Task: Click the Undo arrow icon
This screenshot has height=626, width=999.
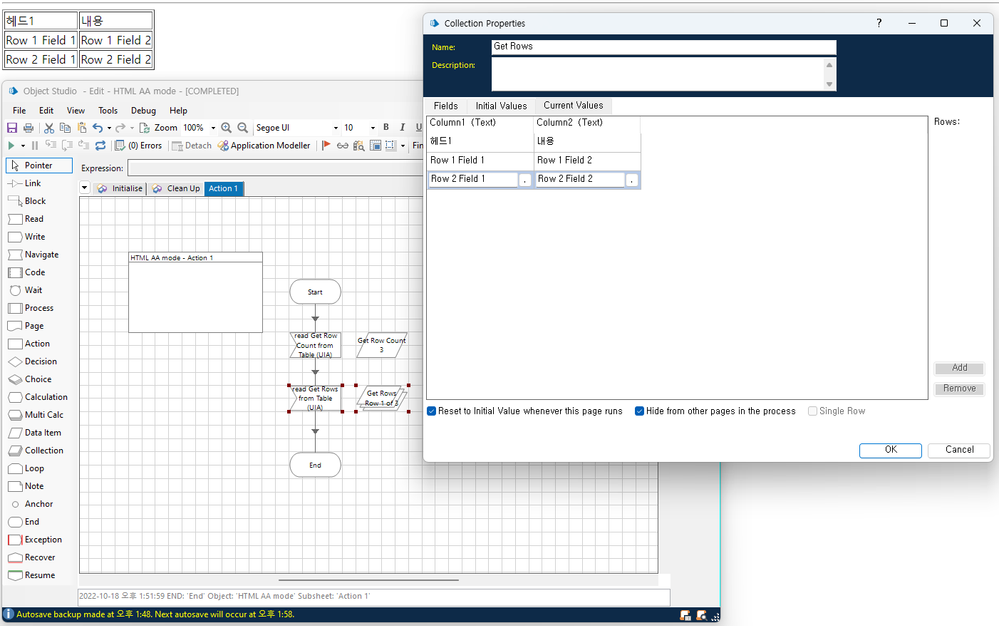Action: tap(97, 128)
